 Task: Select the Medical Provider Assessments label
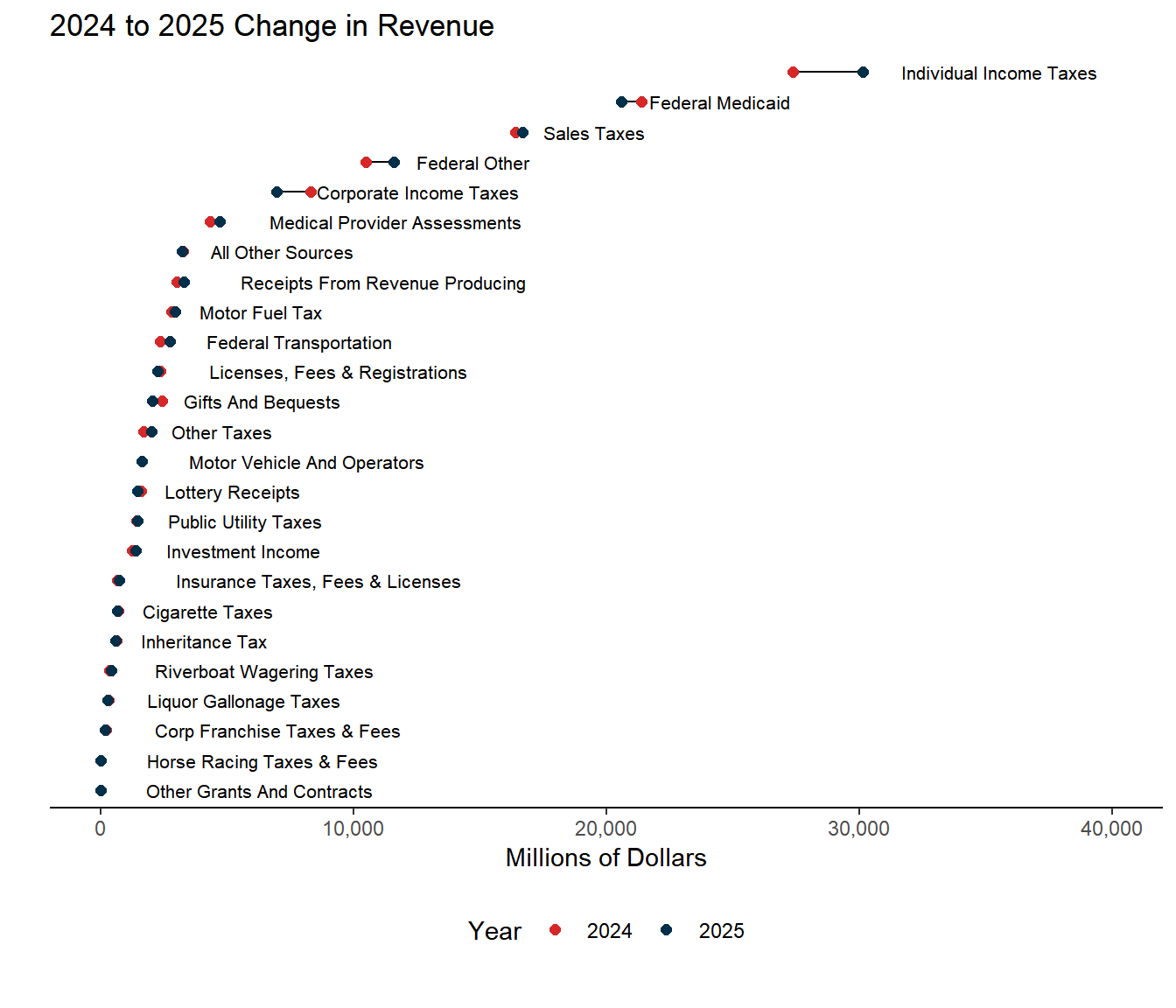coord(395,223)
